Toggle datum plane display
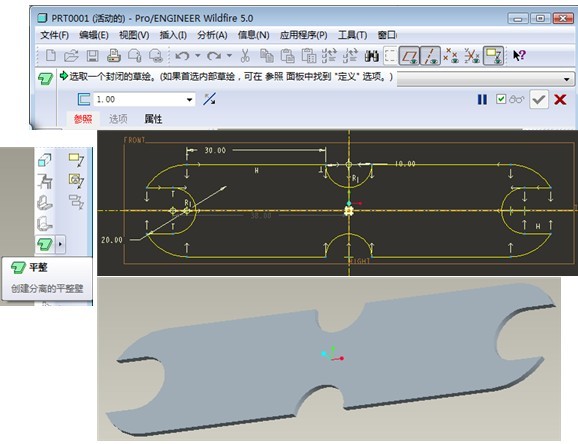Image resolution: width=578 pixels, height=444 pixels. pyautogui.click(x=409, y=56)
